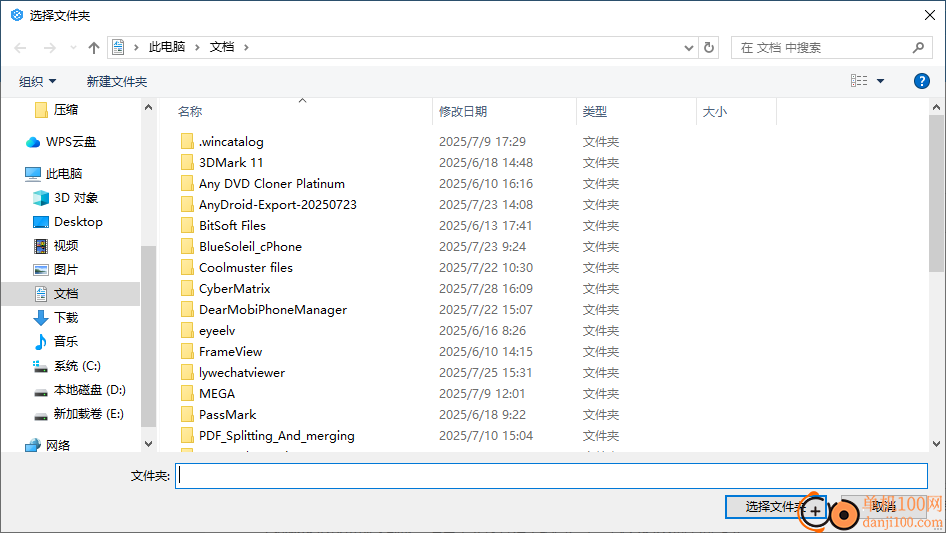Click 此电脑 in the address breadcrumb
The height and width of the screenshot is (533, 946).
coord(167,47)
